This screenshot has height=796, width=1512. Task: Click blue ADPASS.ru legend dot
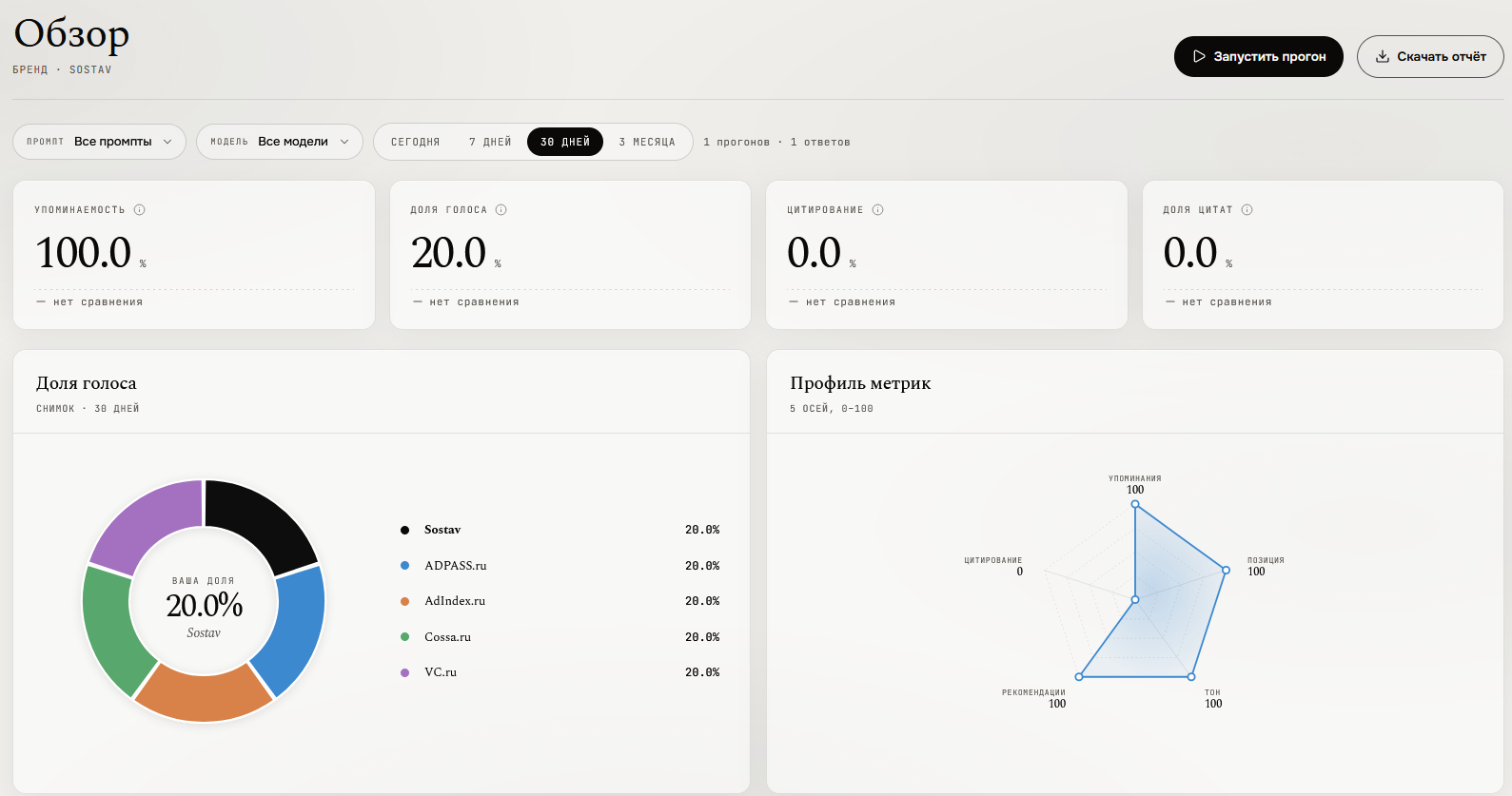click(x=404, y=566)
